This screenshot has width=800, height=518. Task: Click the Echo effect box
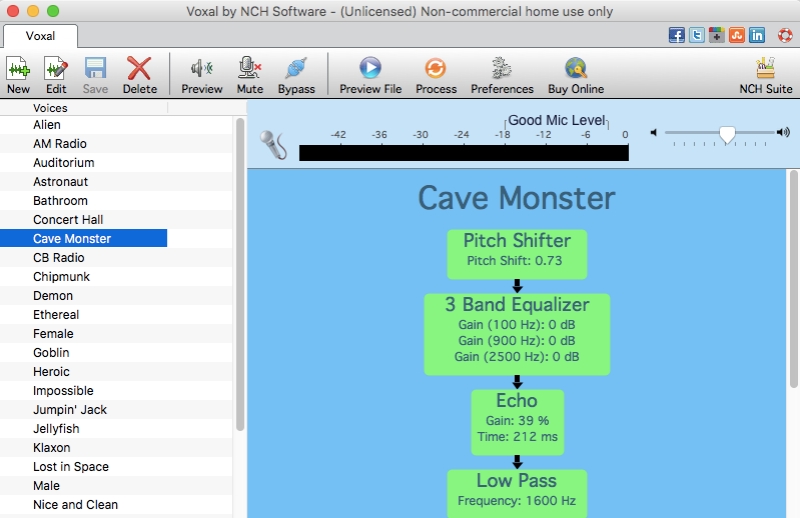click(x=517, y=422)
